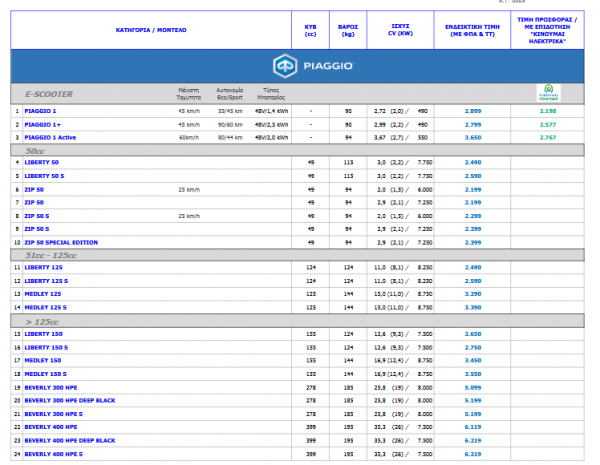The height and width of the screenshot is (465, 600).
Task: Click the 3.450 price for MEDLEY 150
Action: click(x=473, y=361)
